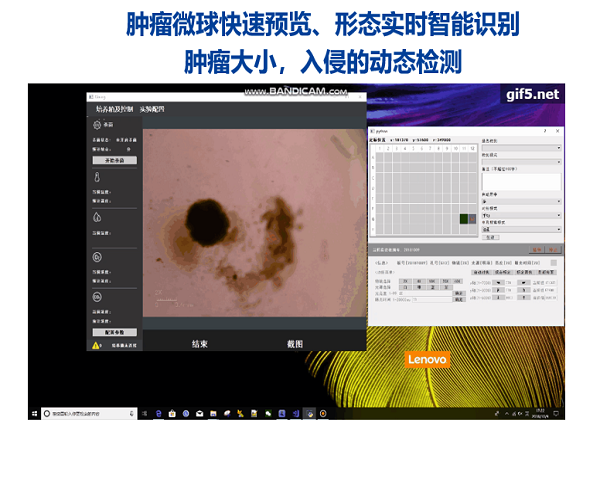
Task: Click the O2 oxygen icon
Action: (x=97, y=257)
